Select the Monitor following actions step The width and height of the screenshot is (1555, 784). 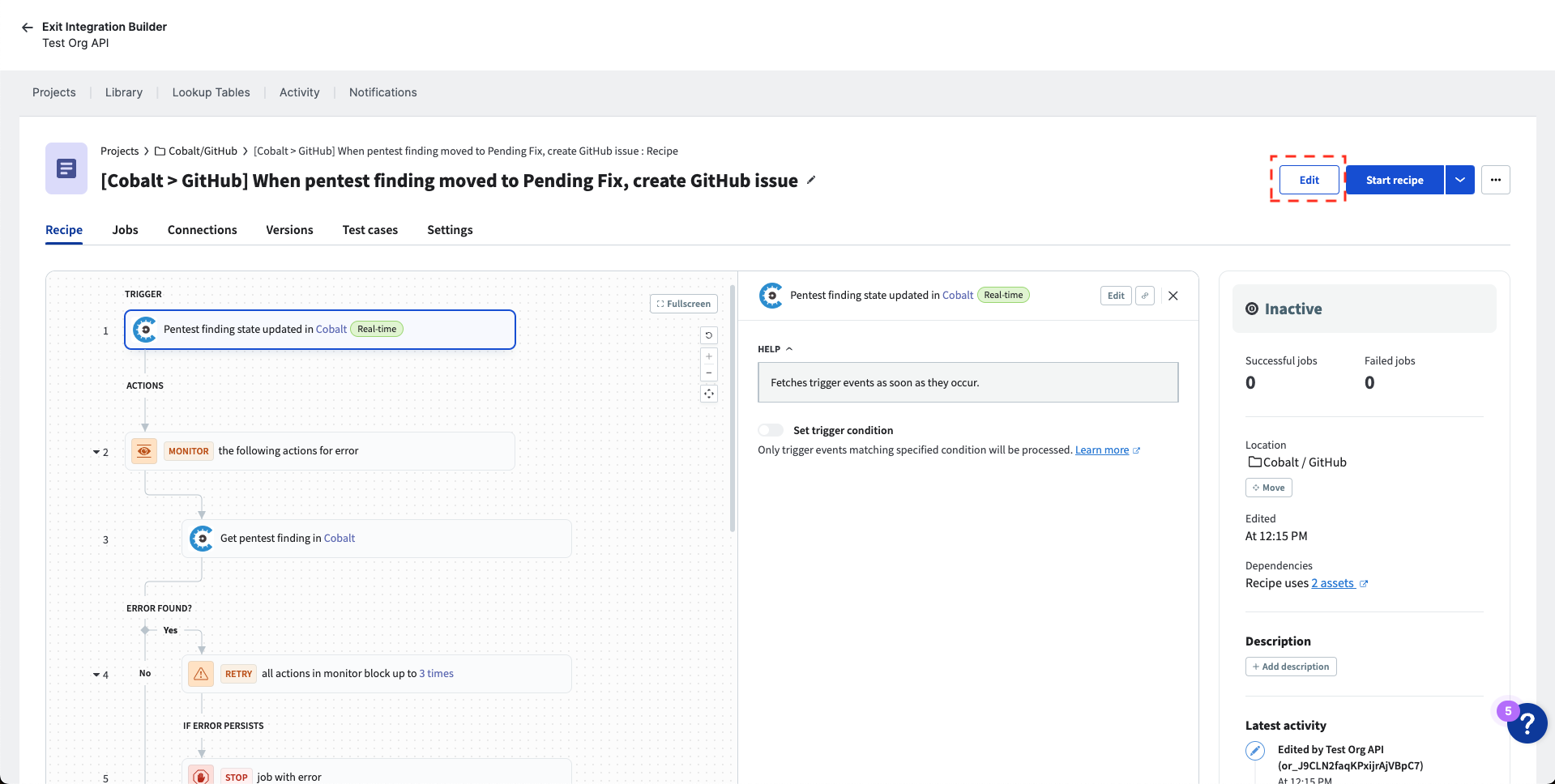320,451
